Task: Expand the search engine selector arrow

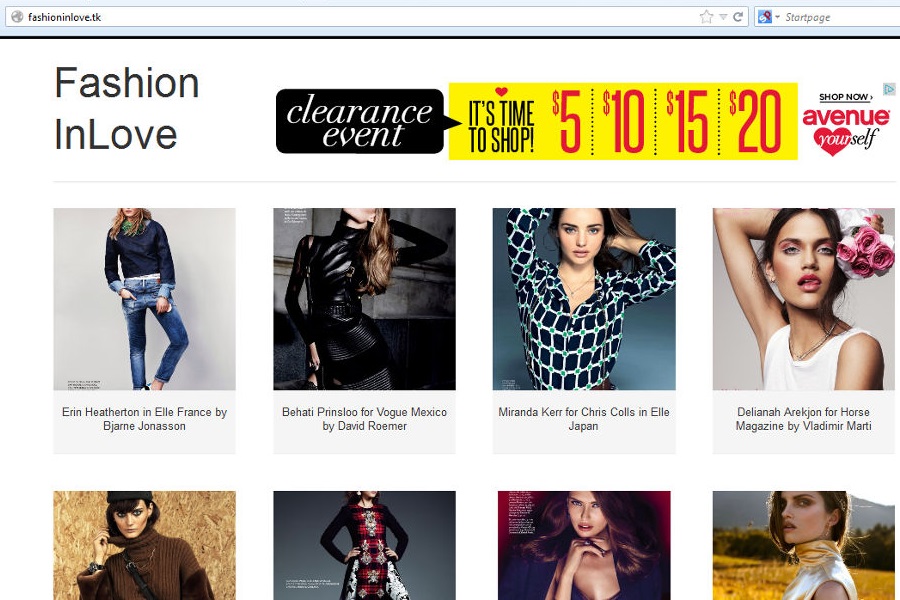Action: pos(777,17)
